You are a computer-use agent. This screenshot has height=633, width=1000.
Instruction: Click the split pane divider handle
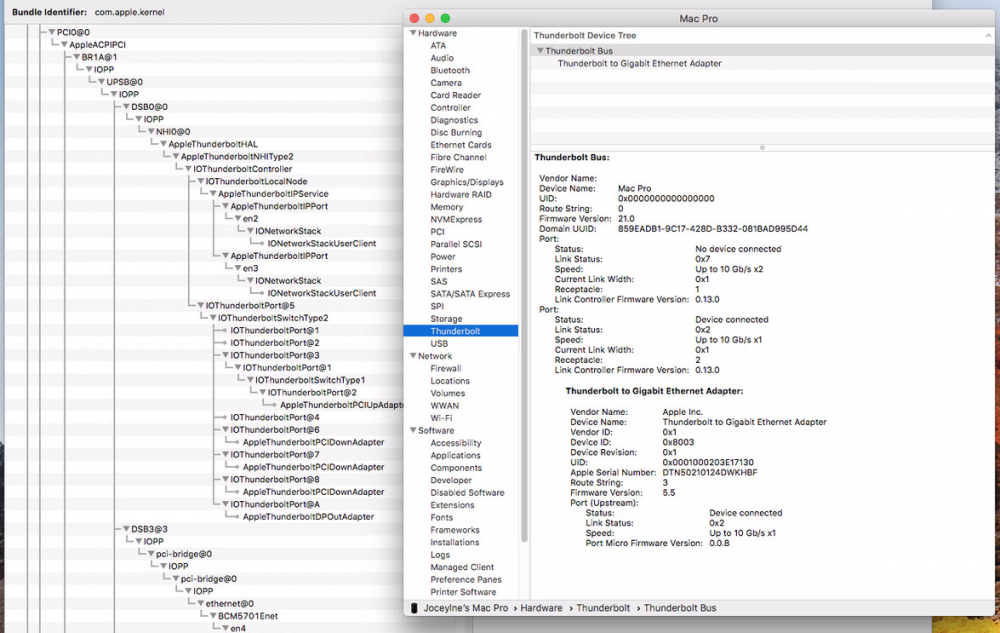[762, 148]
